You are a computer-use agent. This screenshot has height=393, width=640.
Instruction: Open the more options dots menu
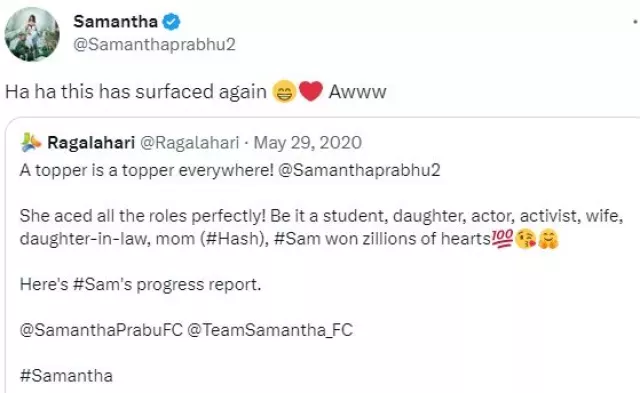coord(636,22)
